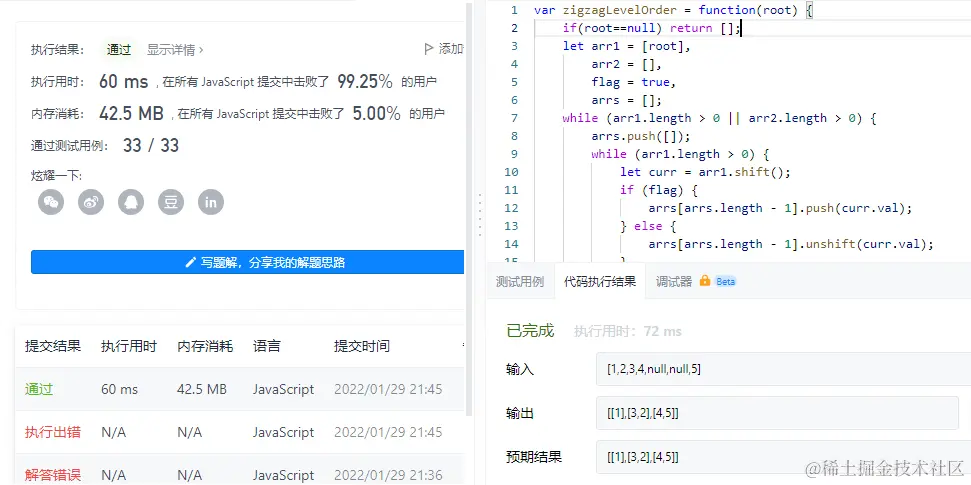The height and width of the screenshot is (485, 971).
Task: Click the 42.5 MB cell in table
Action: (x=202, y=390)
